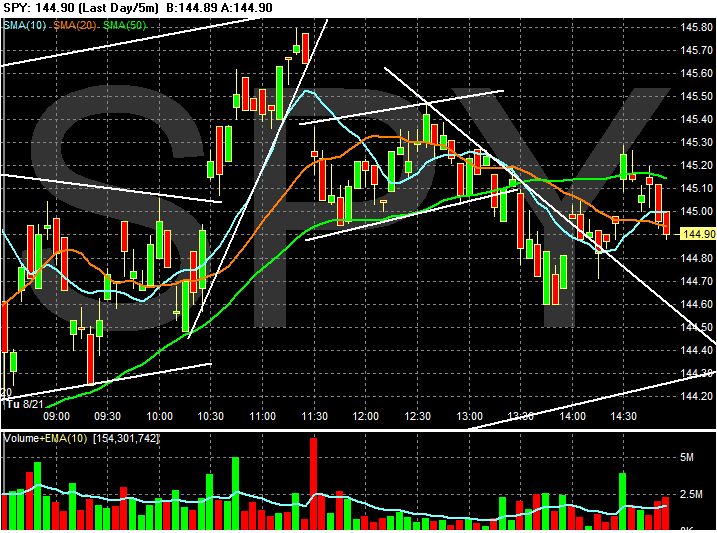Click the 145.30 price axis label
Screen dimensions: 717x533
[696, 142]
